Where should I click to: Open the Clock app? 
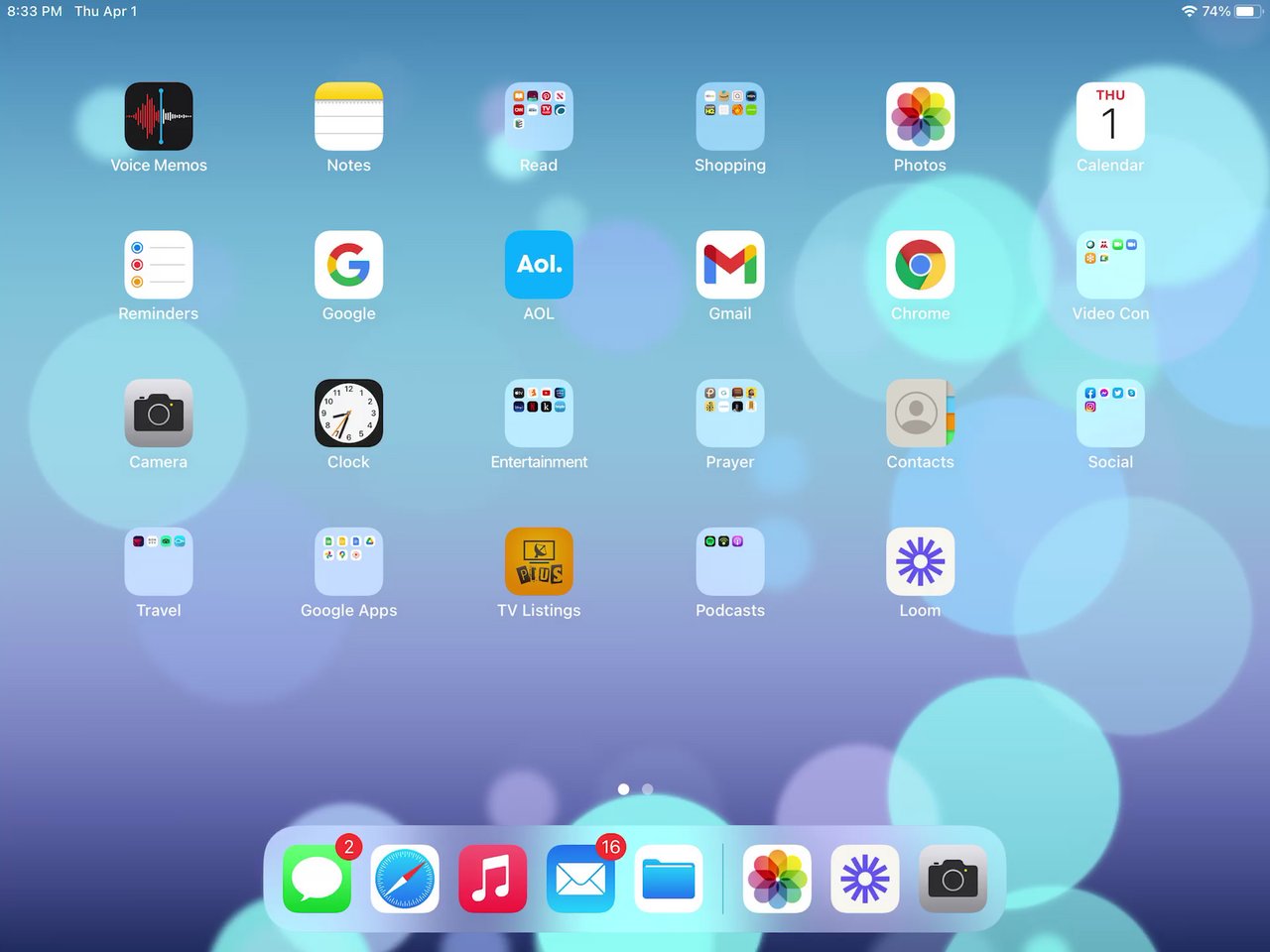pos(348,413)
